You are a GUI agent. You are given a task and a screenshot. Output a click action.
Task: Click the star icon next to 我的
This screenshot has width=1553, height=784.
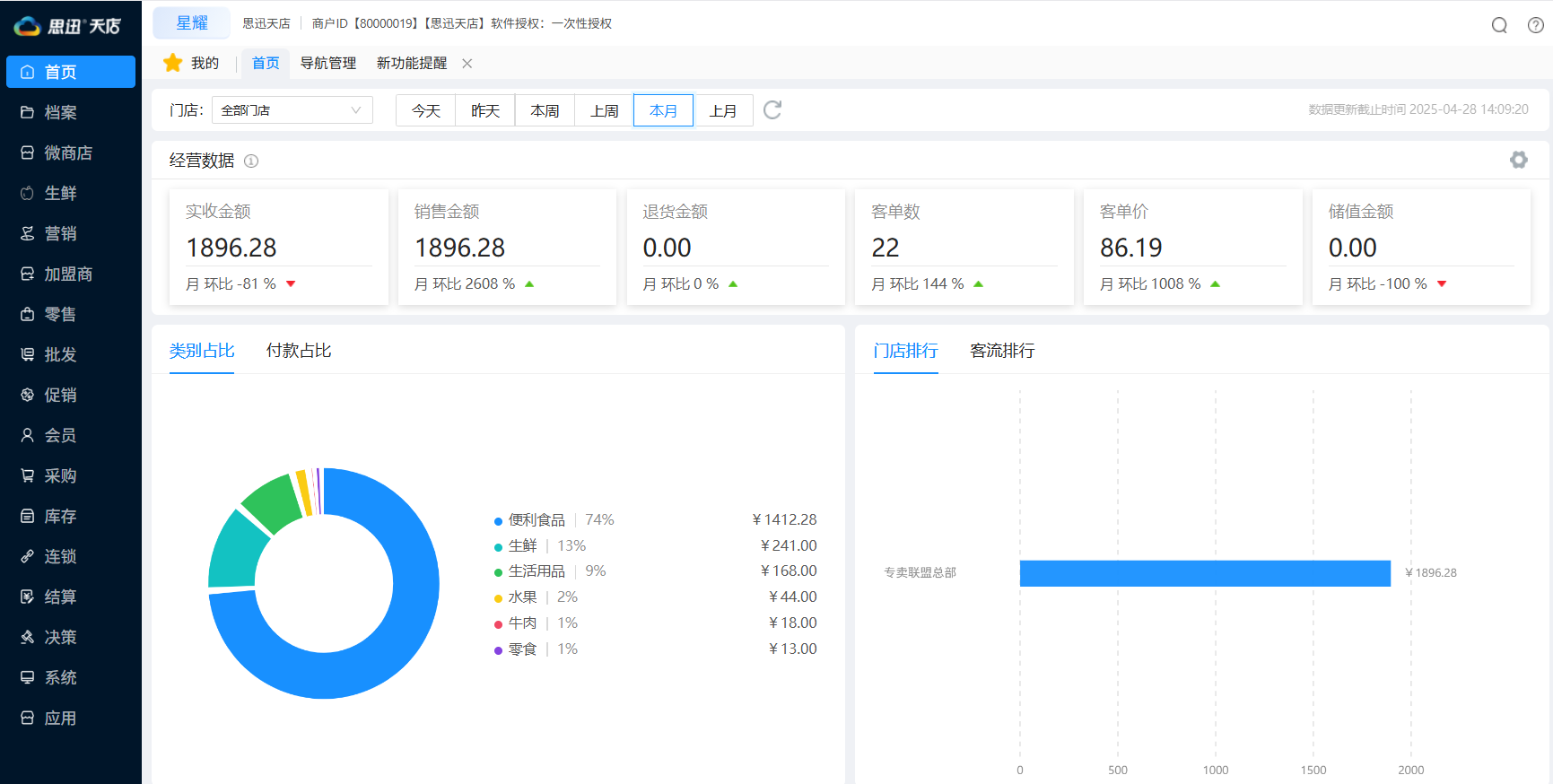click(x=172, y=63)
